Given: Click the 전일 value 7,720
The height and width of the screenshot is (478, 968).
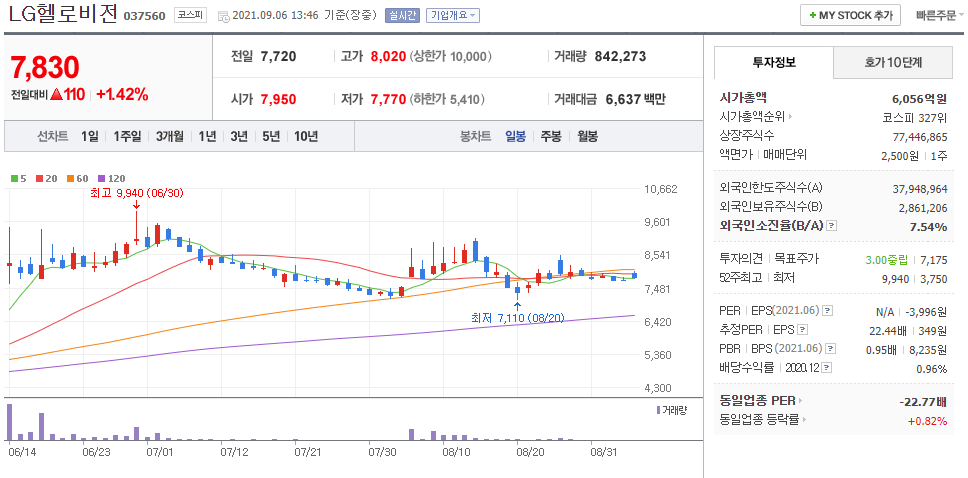Looking at the screenshot, I should tap(278, 57).
